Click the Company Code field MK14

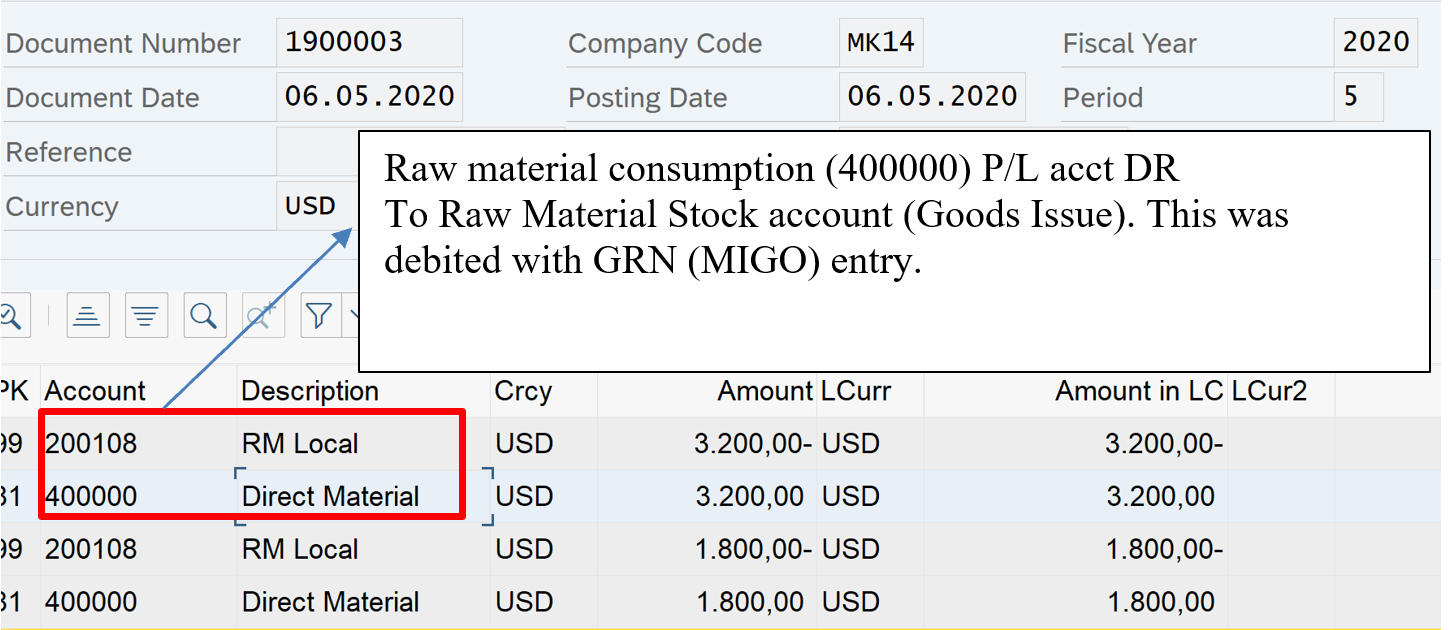880,43
